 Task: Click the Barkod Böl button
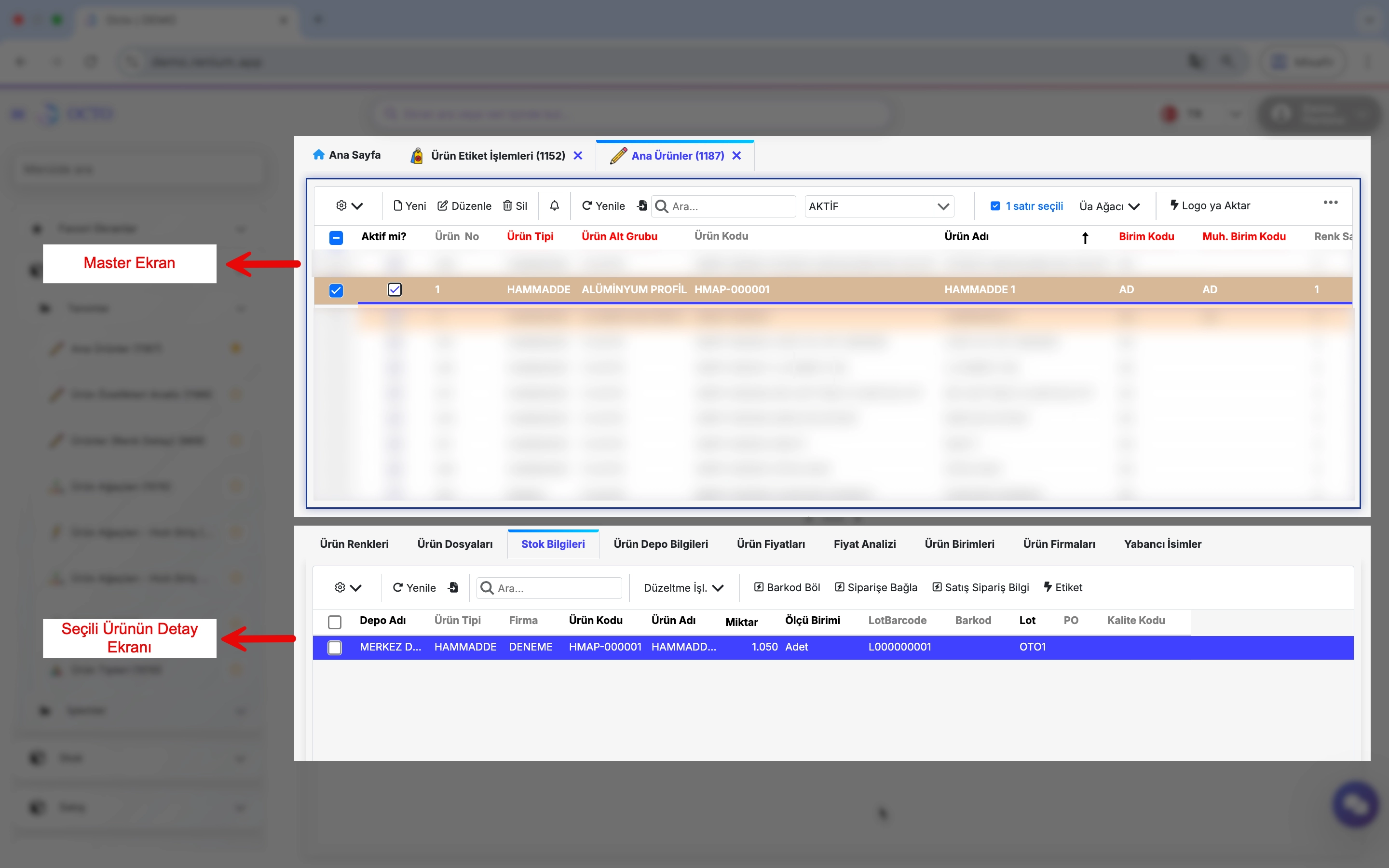tap(786, 587)
